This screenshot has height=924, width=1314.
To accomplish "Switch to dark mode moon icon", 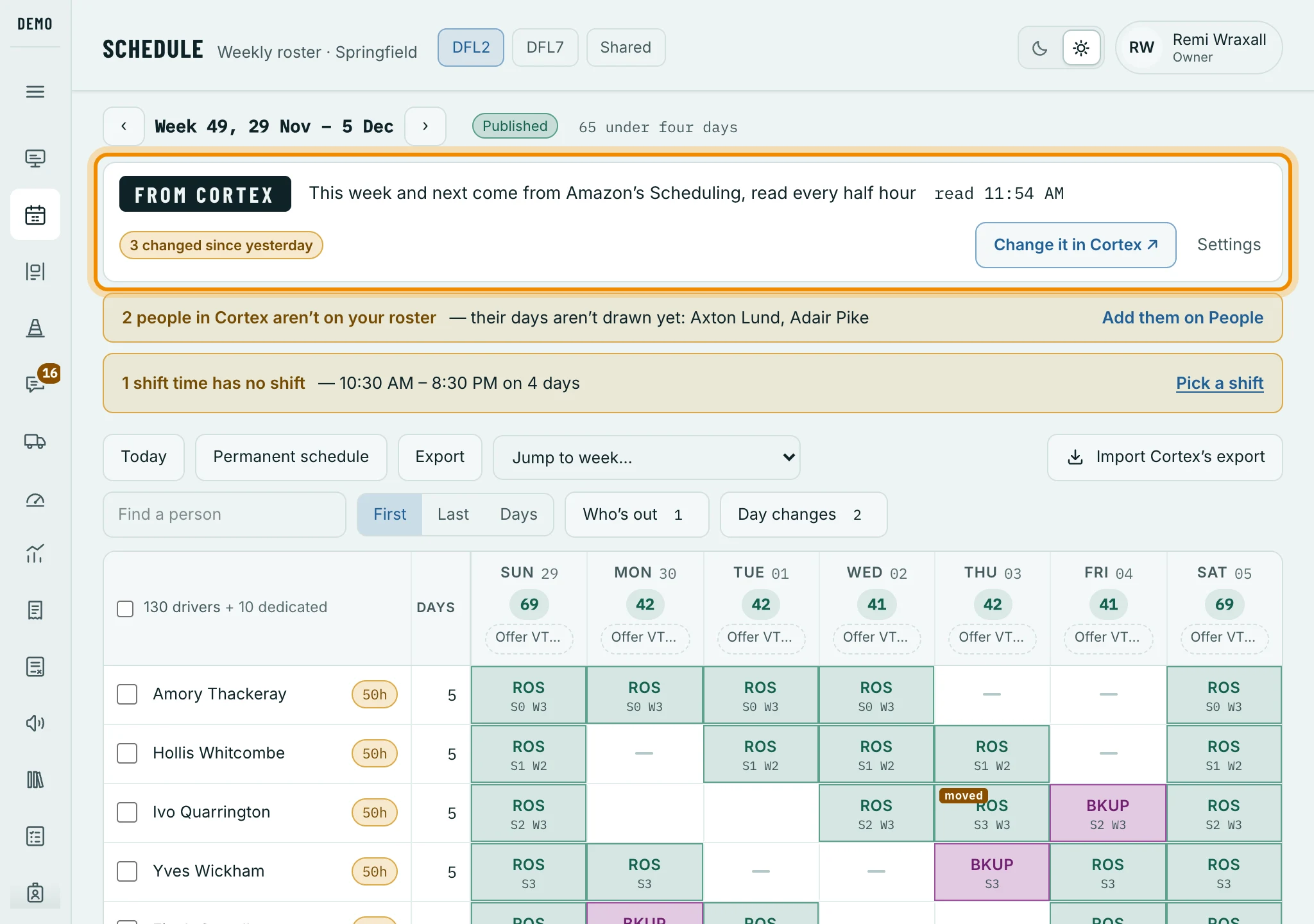I will pyautogui.click(x=1040, y=48).
